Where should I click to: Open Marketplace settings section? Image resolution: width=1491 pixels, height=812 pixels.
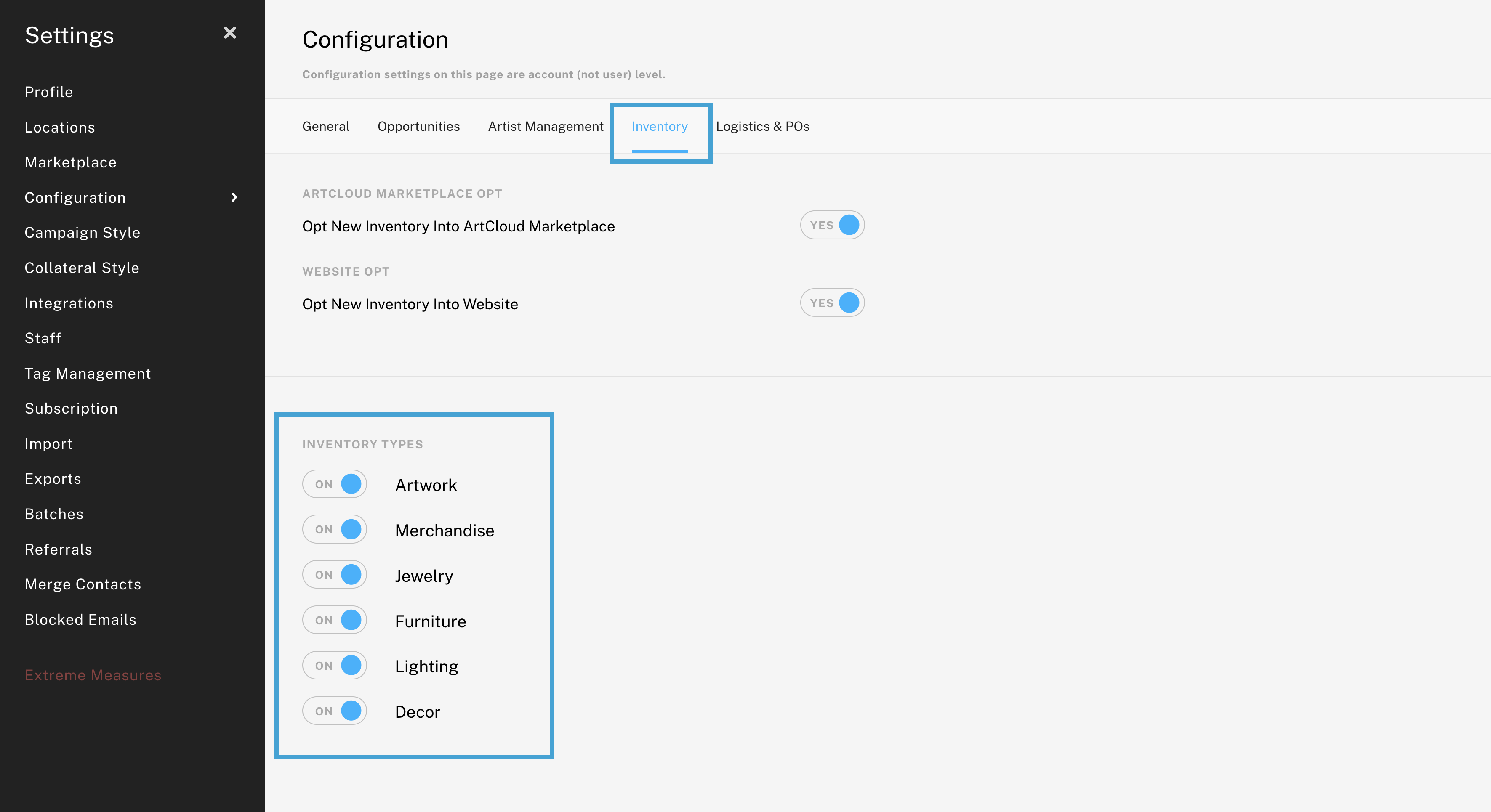[71, 162]
